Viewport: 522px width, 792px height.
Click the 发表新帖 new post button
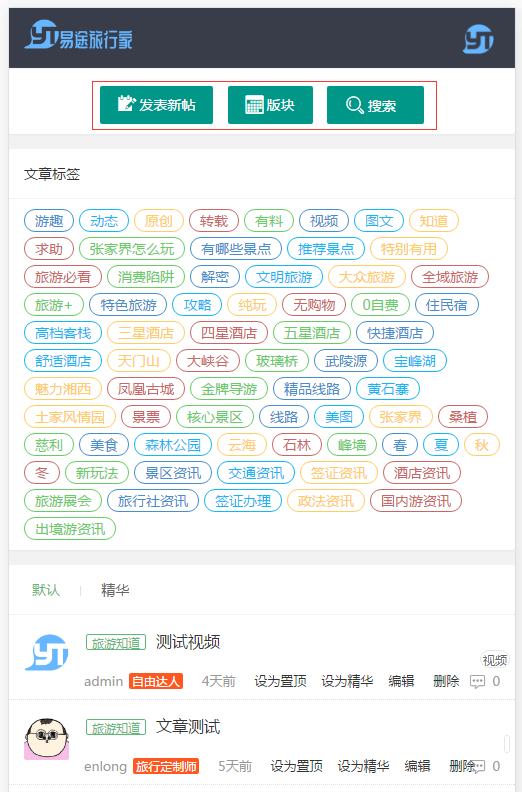click(156, 105)
